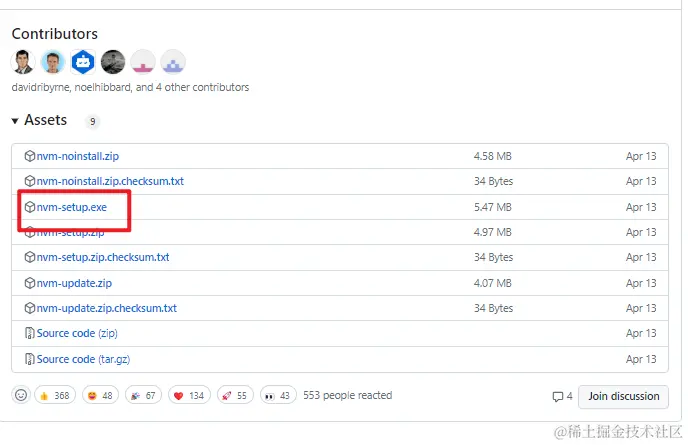Click package icon beside nvm-setup.exe

click(x=29, y=207)
